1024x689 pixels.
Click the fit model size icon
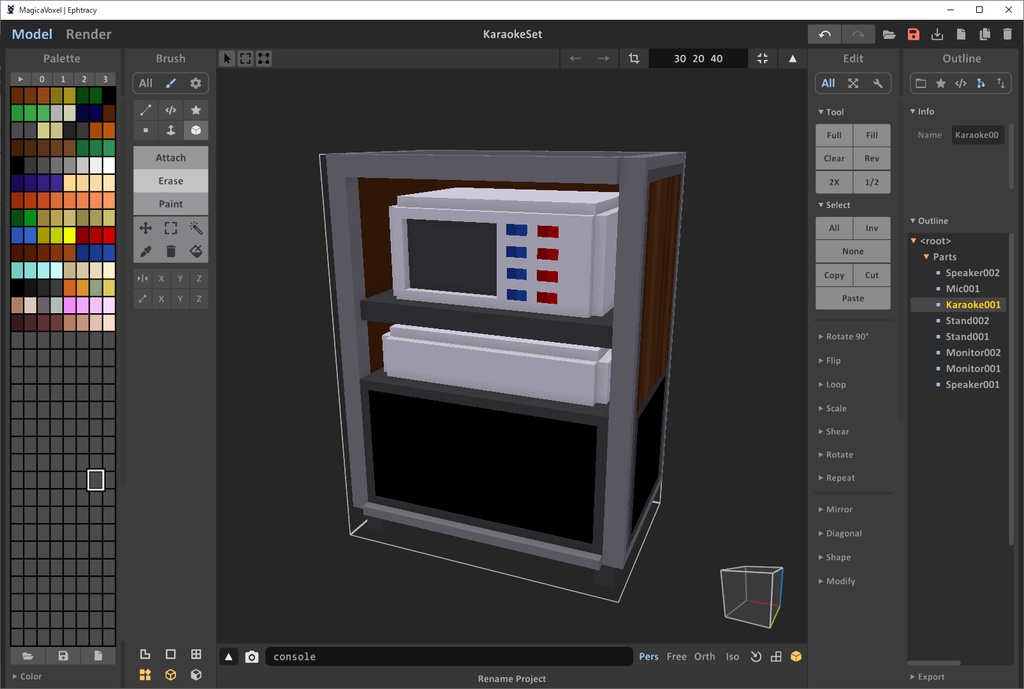(x=762, y=58)
